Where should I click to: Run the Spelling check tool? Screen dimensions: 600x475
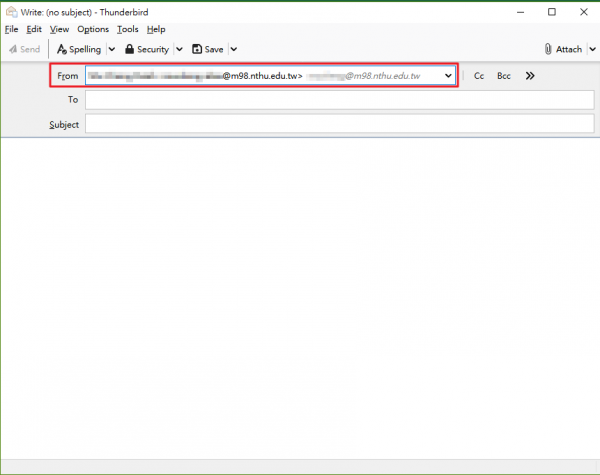point(79,49)
